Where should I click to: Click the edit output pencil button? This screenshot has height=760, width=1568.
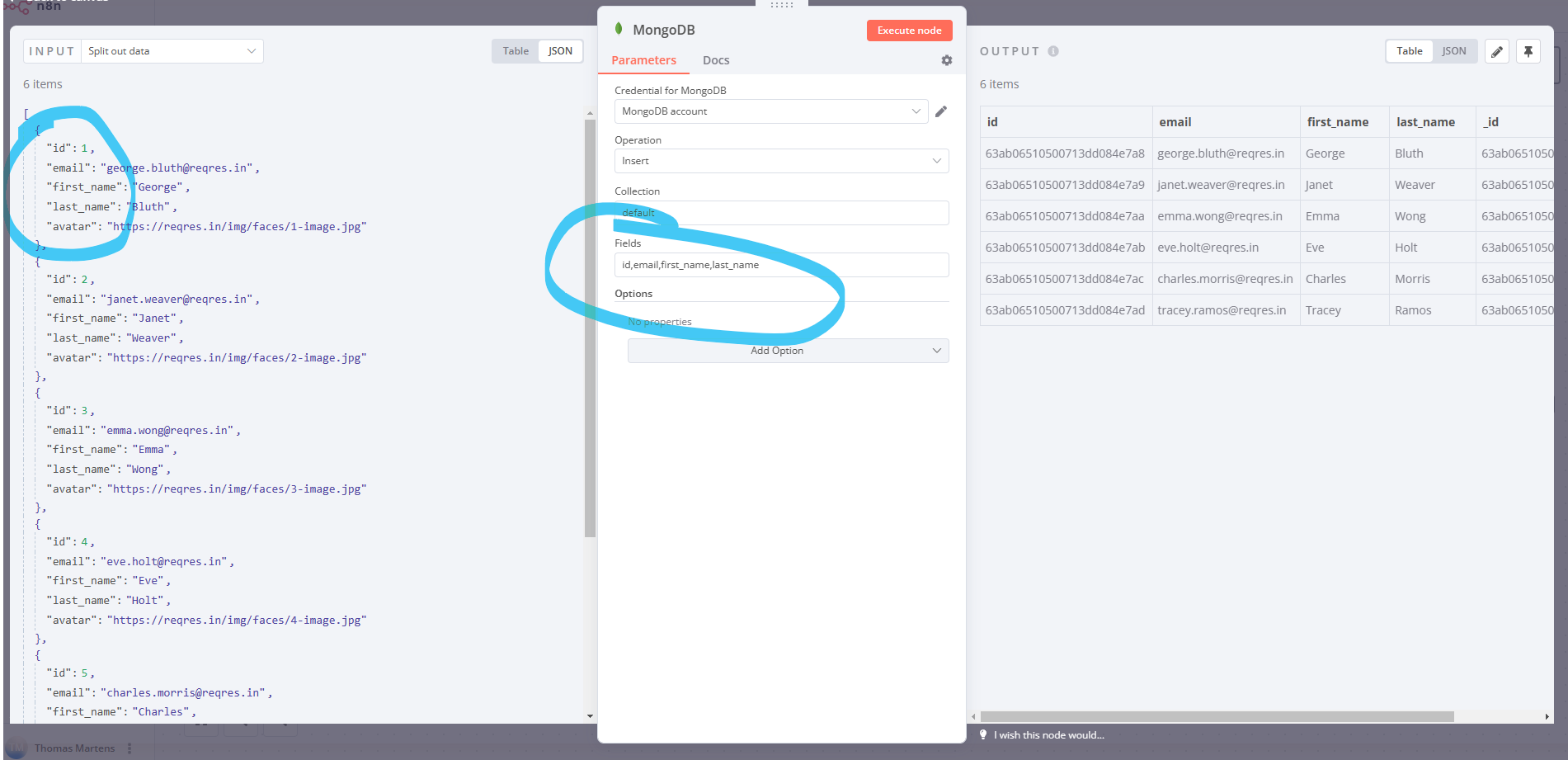pyautogui.click(x=1497, y=51)
